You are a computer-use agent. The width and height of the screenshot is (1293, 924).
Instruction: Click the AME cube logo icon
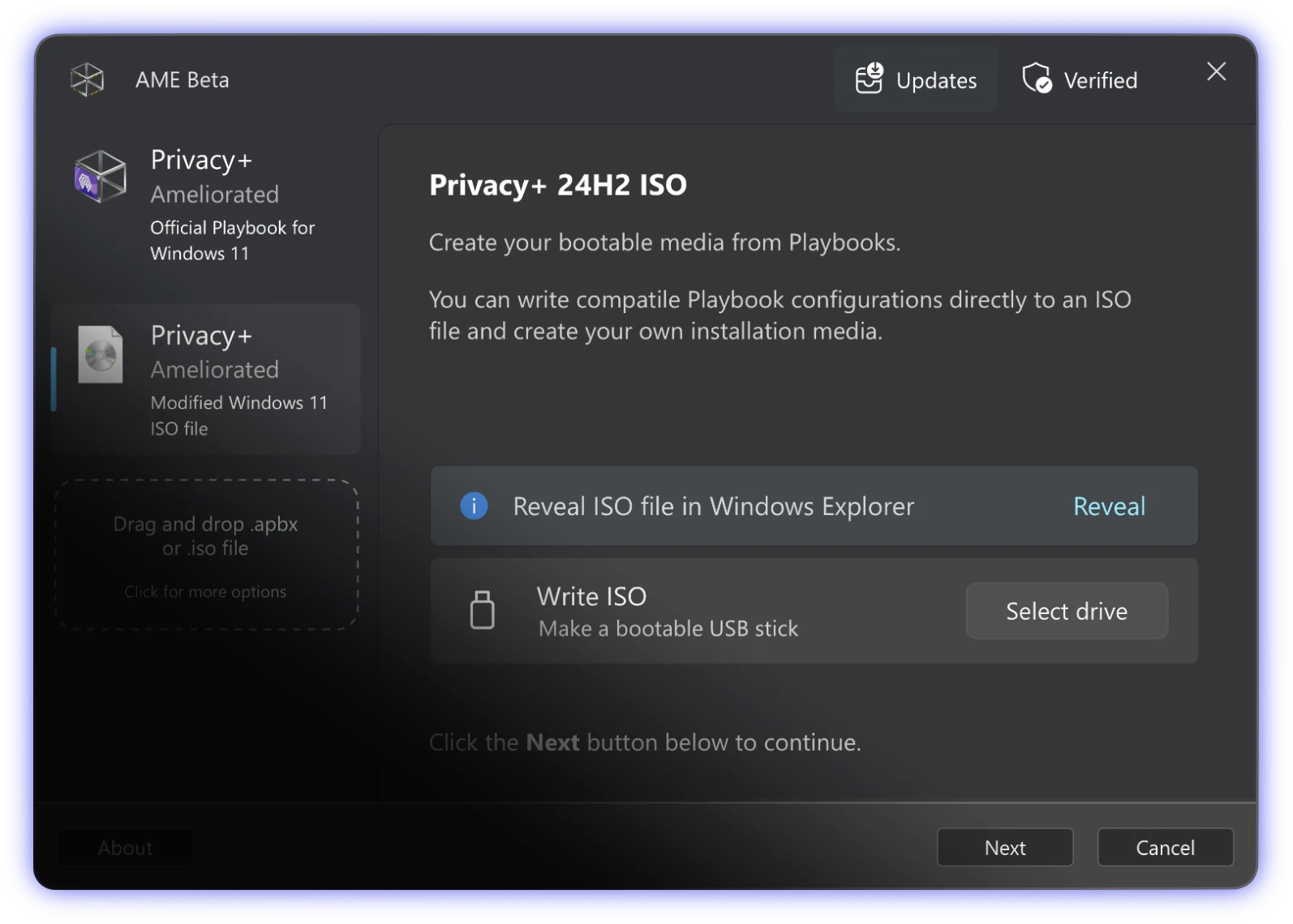87,80
